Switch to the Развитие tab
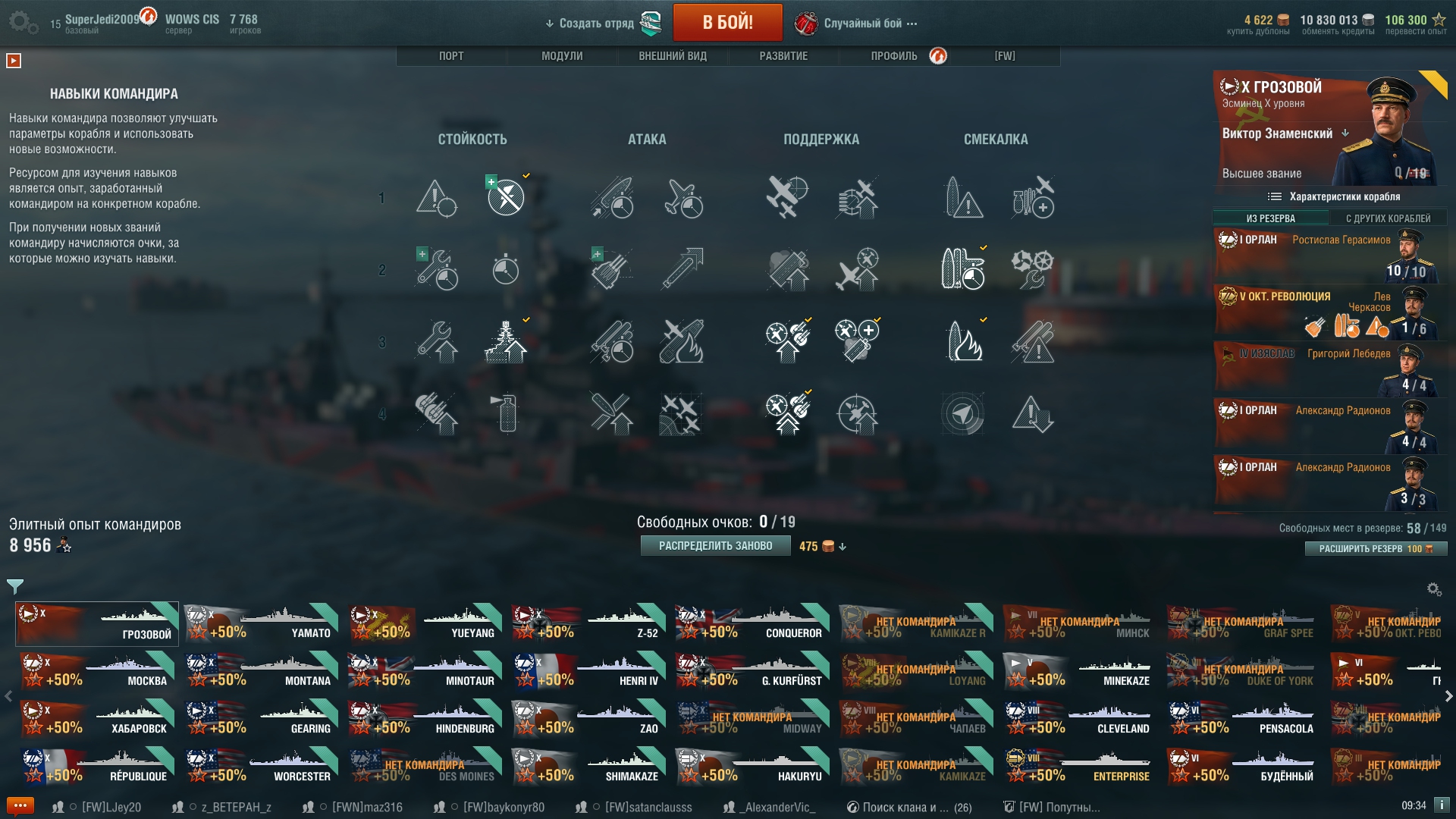This screenshot has height=819, width=1456. 783,56
